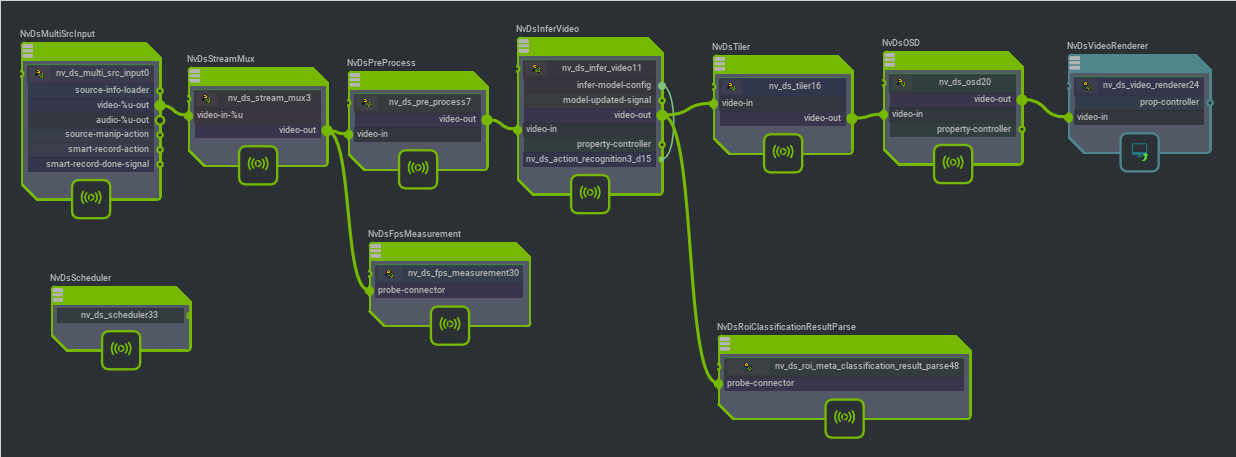Click the broadcast icon on NvDsMultiSrcInput node
The image size is (1236, 457).
tap(89, 198)
